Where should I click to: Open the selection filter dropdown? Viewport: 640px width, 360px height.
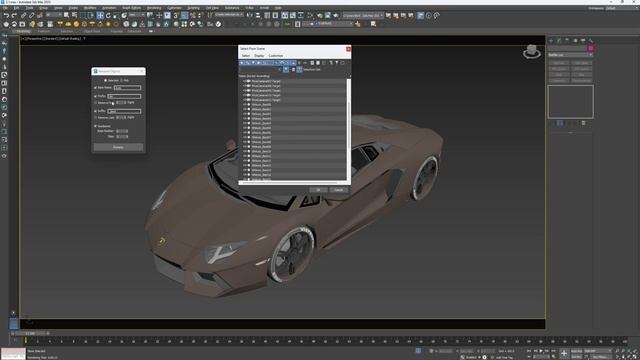[54, 15]
